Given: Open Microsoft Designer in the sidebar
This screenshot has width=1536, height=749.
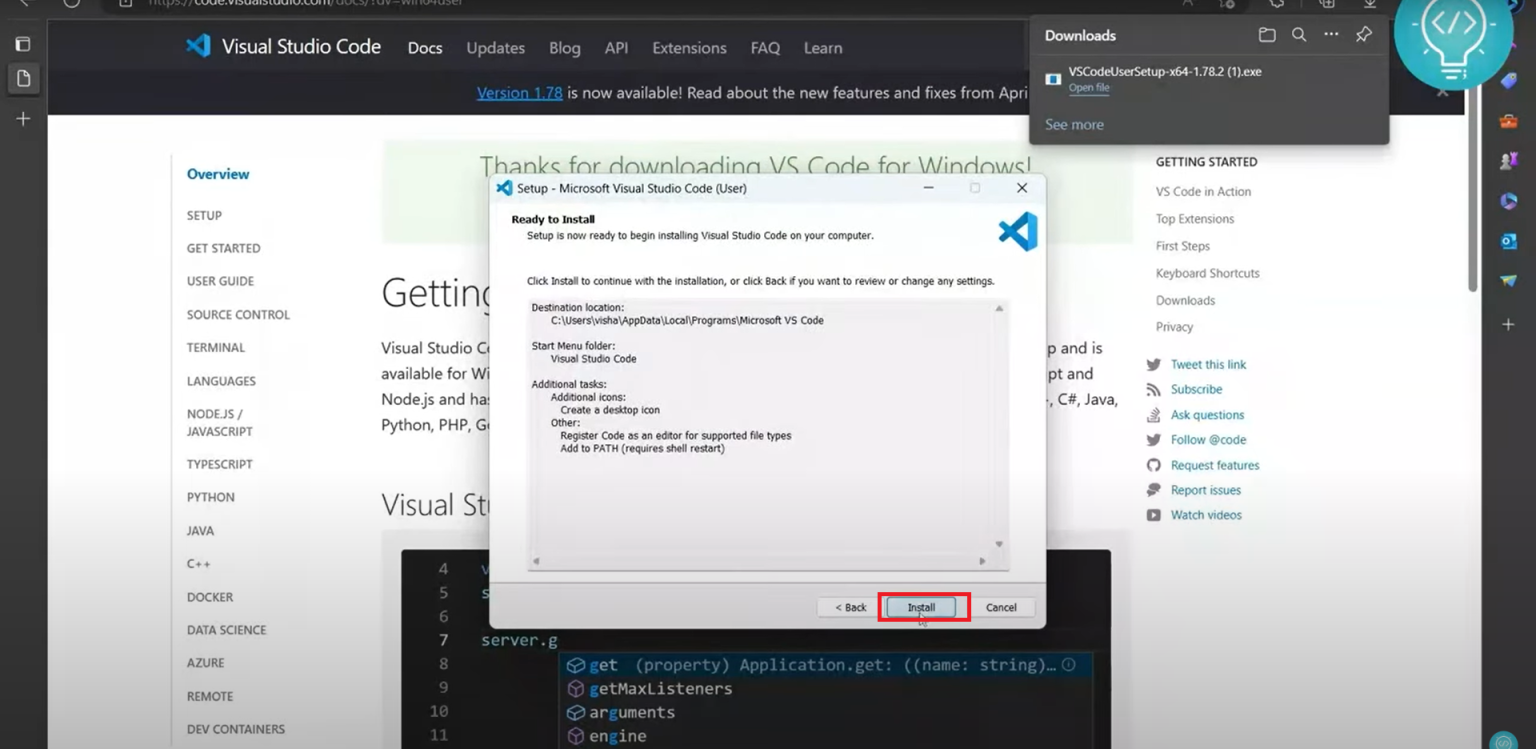Looking at the screenshot, I should [x=1508, y=200].
